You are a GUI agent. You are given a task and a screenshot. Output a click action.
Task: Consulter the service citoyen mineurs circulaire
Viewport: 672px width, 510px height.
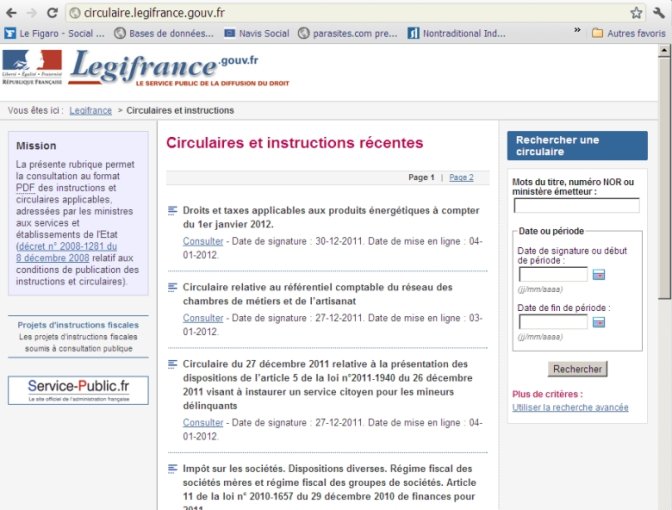pyautogui.click(x=203, y=423)
